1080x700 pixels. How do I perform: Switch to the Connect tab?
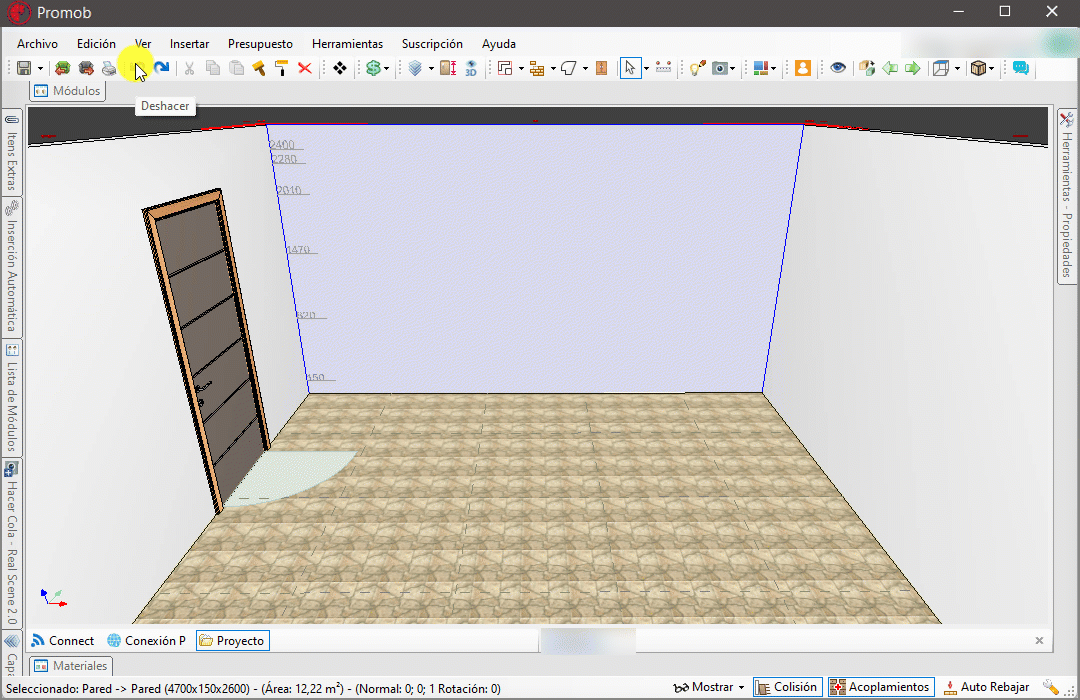63,641
